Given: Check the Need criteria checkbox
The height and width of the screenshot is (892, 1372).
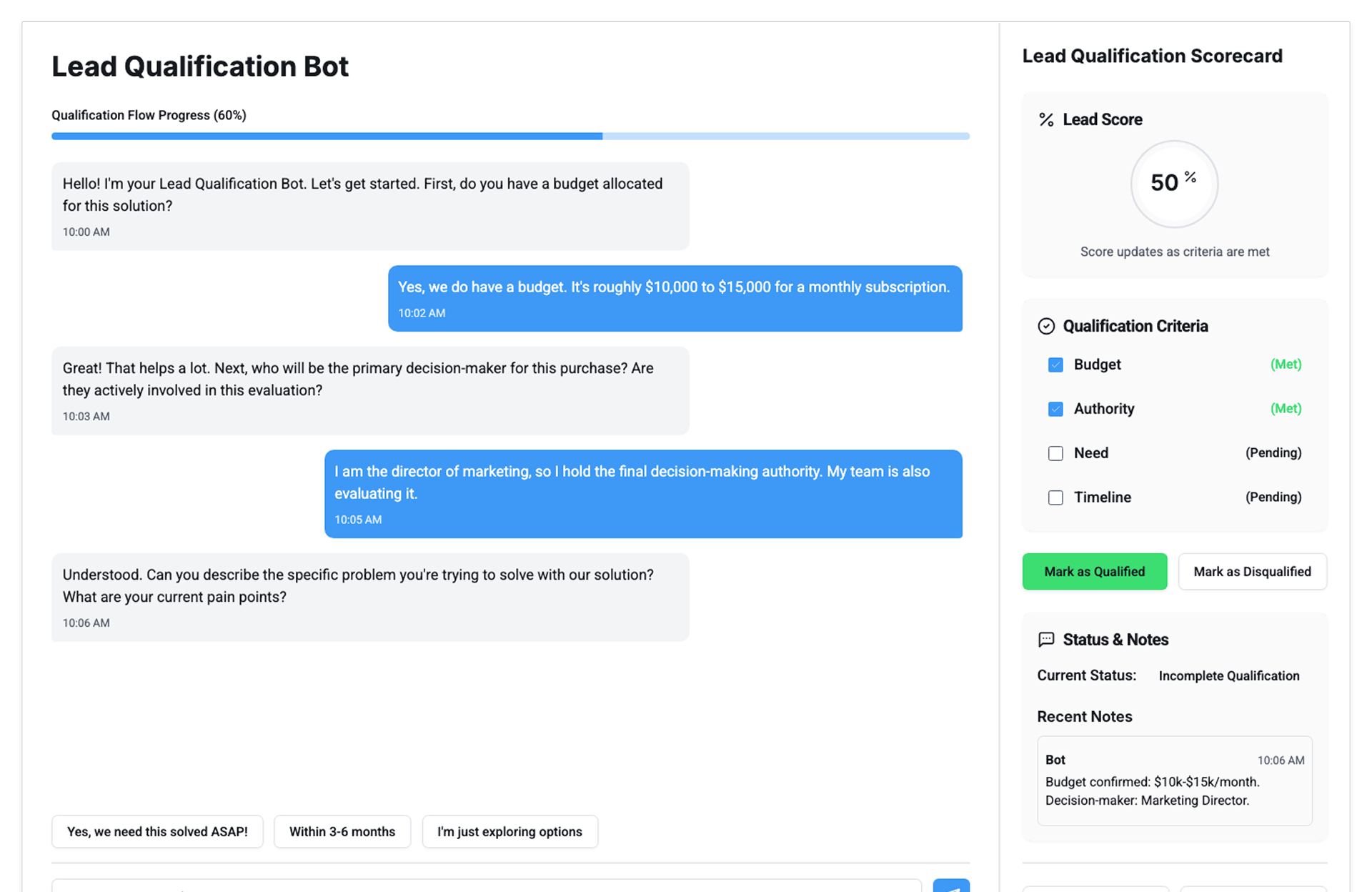Looking at the screenshot, I should pos(1055,454).
